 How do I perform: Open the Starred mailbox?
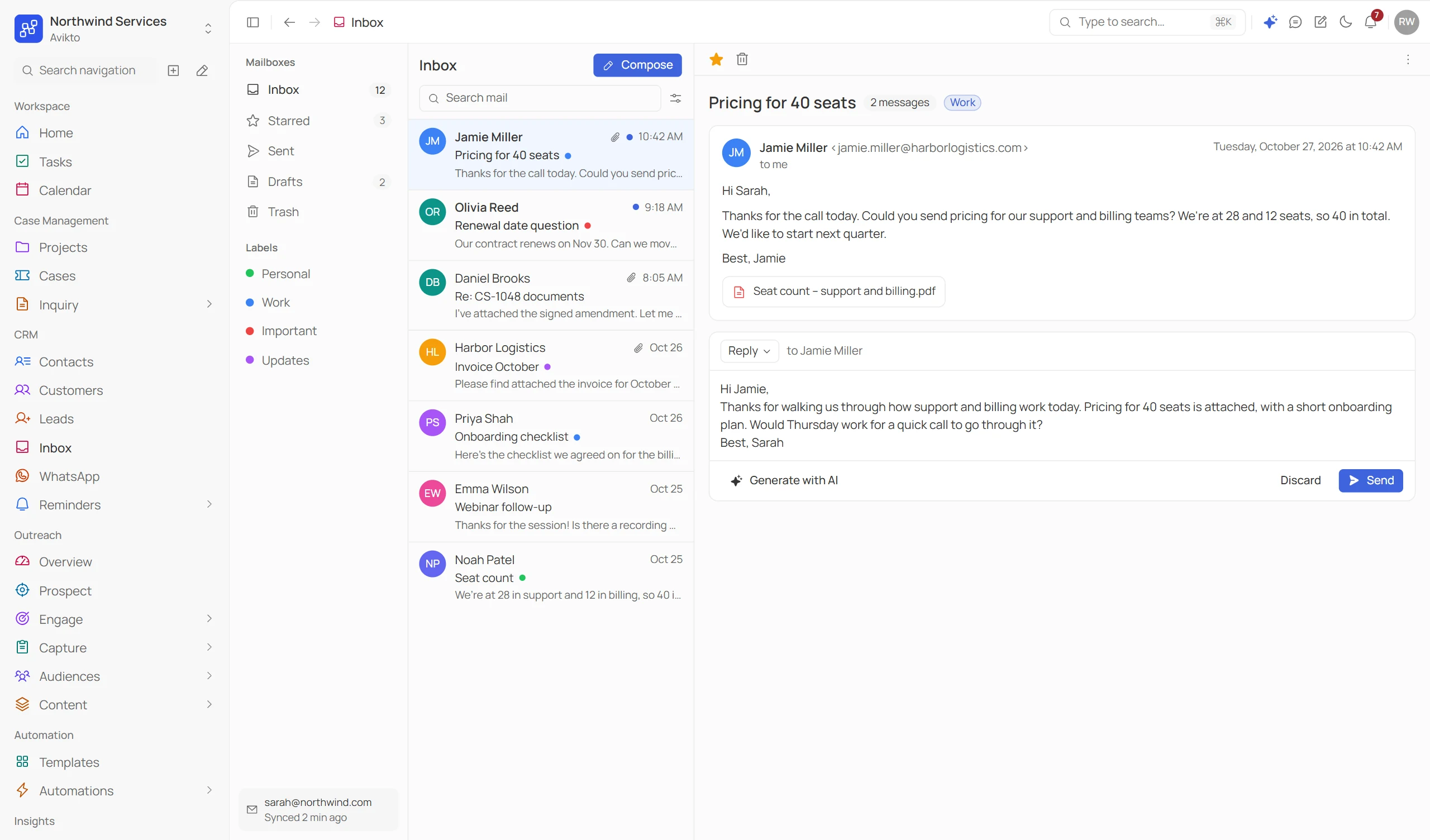(318, 121)
